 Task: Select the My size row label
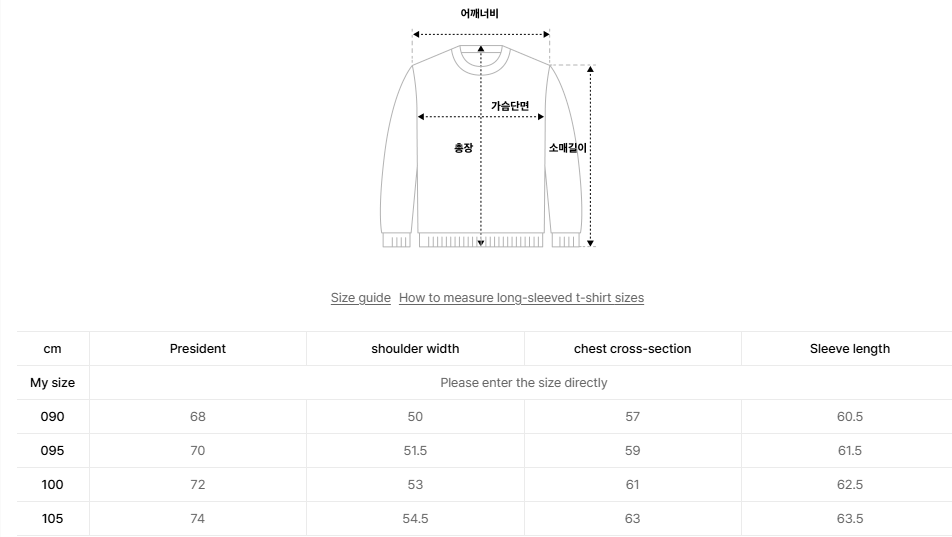52,383
